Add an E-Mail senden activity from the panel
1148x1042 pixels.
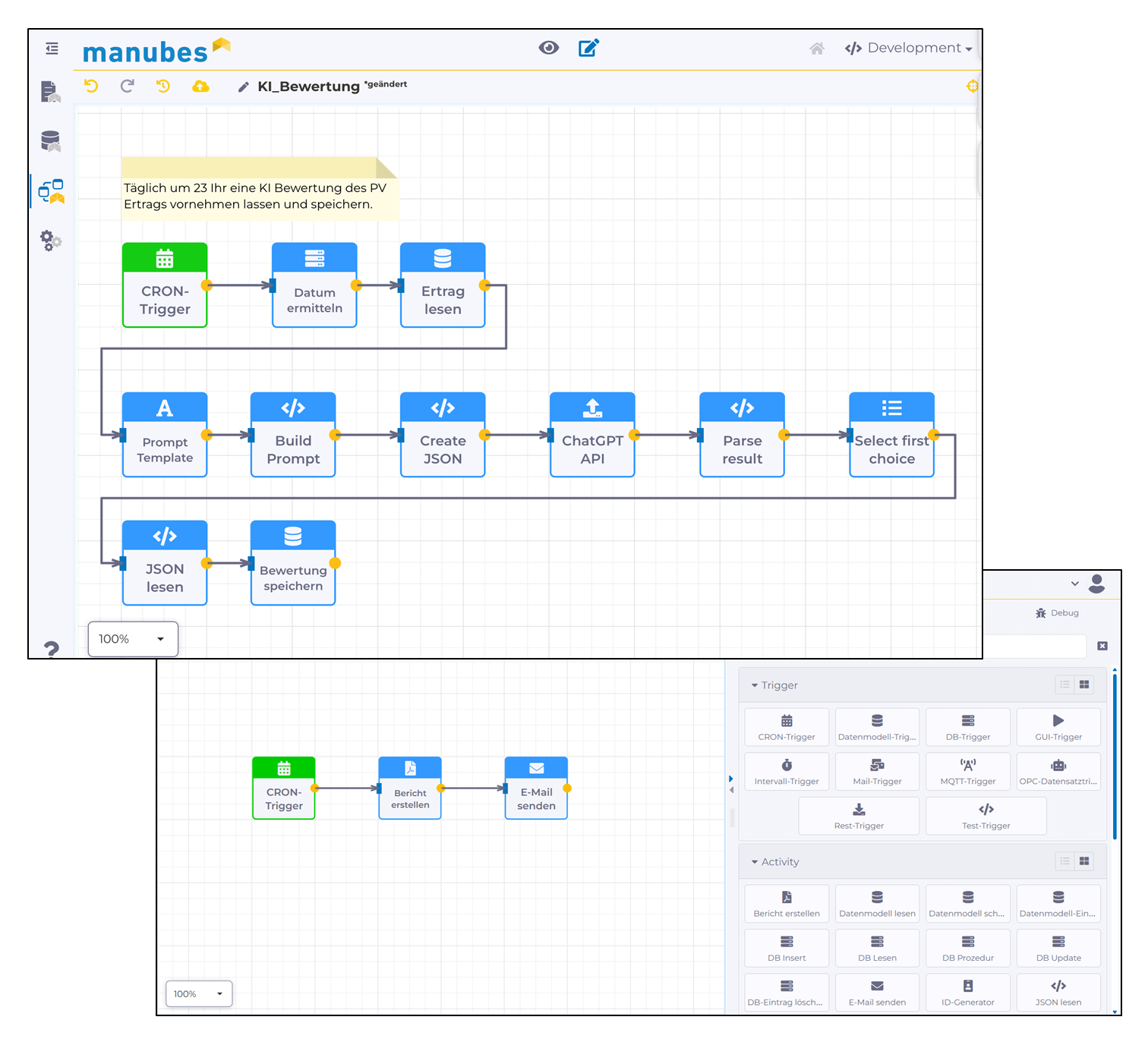877,992
